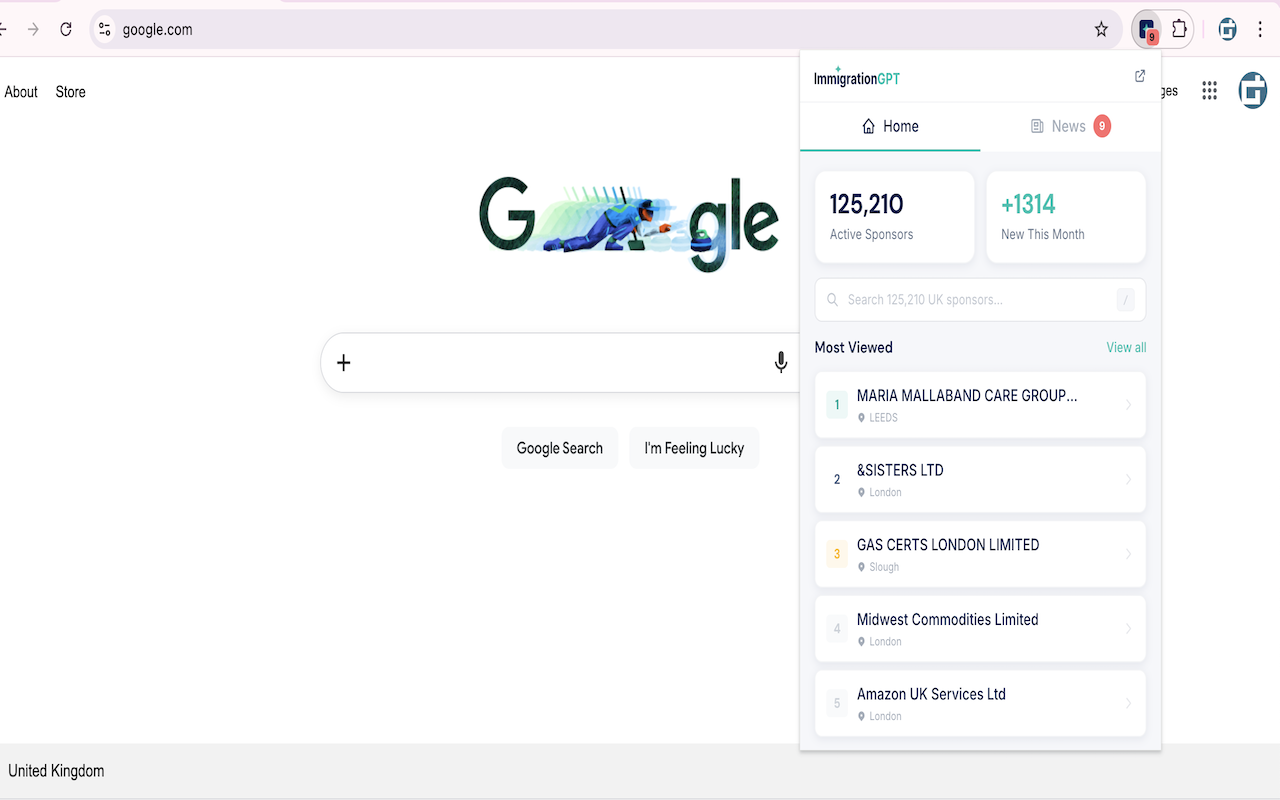Select the Midwest Commodities Limited name
1280x800 pixels.
click(948, 620)
